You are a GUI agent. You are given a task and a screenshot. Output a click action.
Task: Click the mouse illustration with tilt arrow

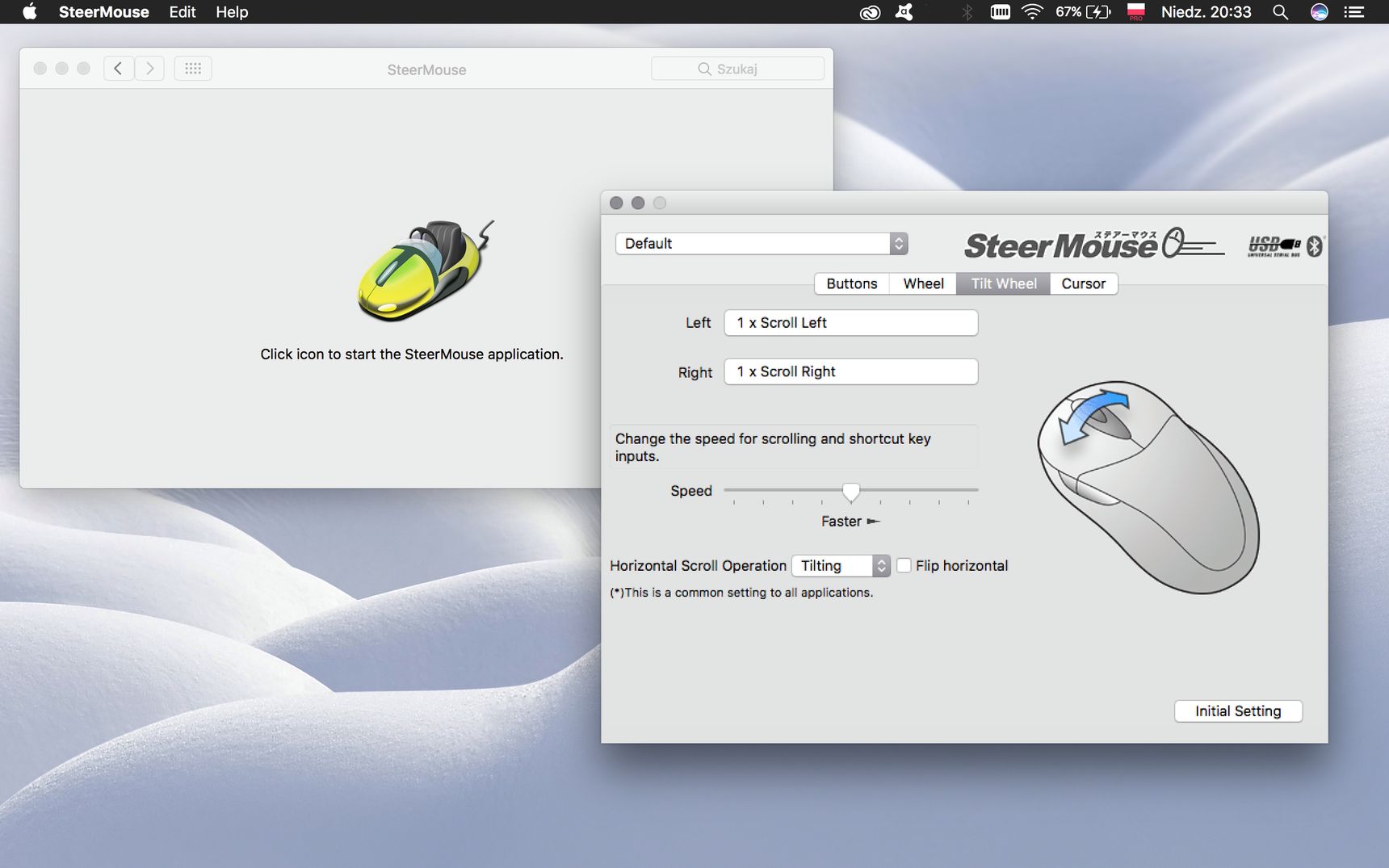coord(1148,487)
